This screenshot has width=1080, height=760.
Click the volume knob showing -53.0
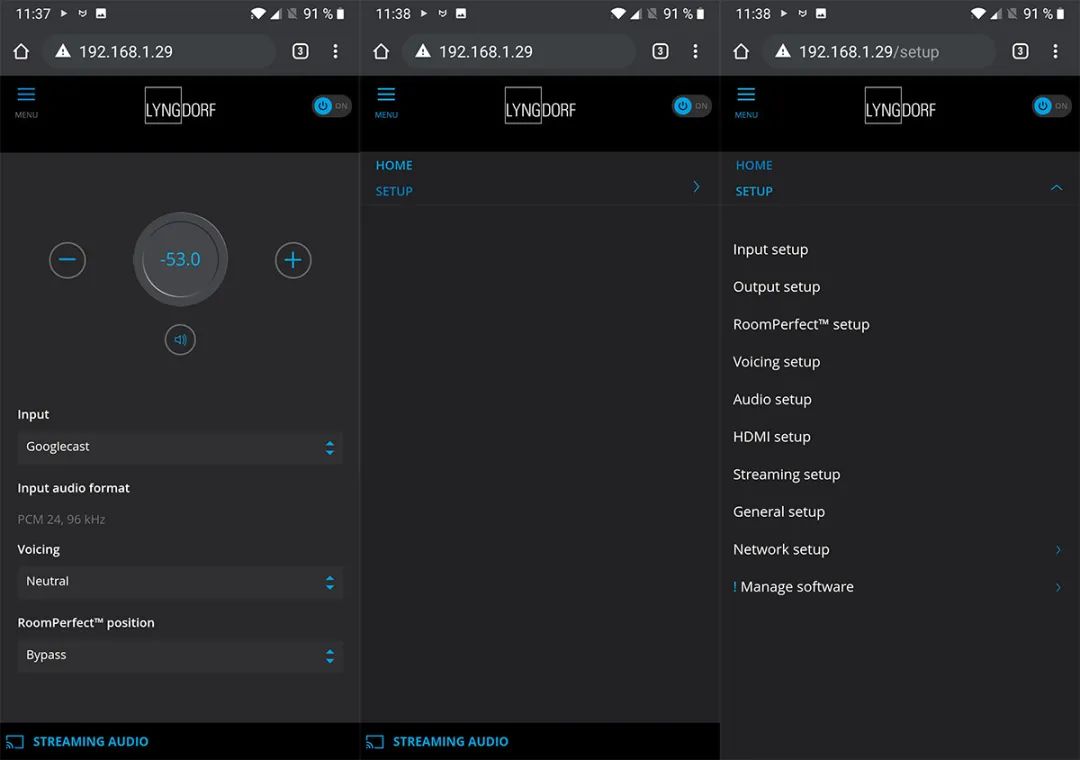180,259
